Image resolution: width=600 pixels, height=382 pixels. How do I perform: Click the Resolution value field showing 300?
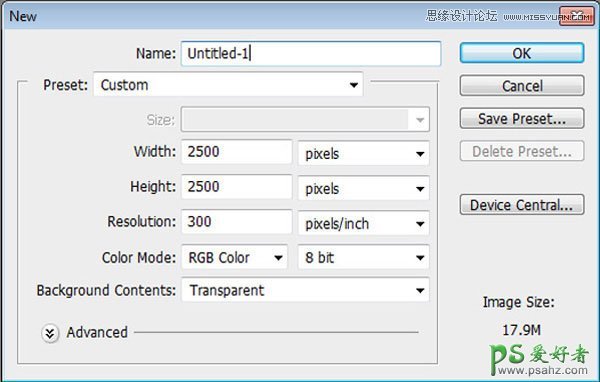point(236,222)
